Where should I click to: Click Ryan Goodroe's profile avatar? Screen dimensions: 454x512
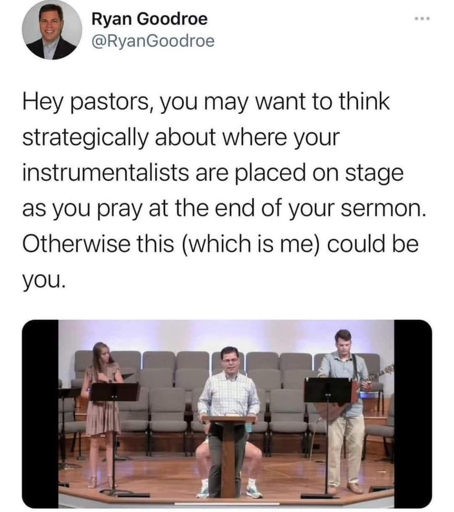(x=52, y=30)
